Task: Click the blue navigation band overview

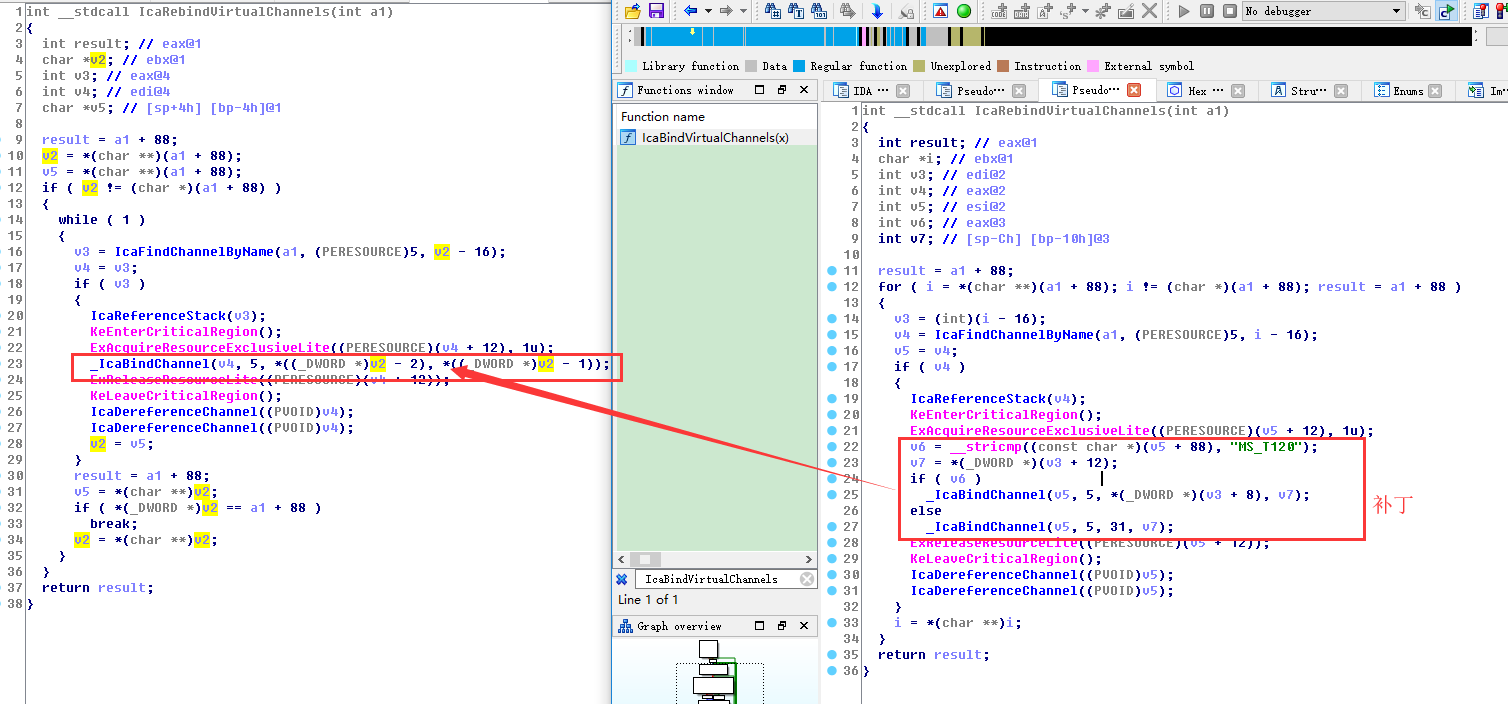Action: pyautogui.click(x=750, y=37)
